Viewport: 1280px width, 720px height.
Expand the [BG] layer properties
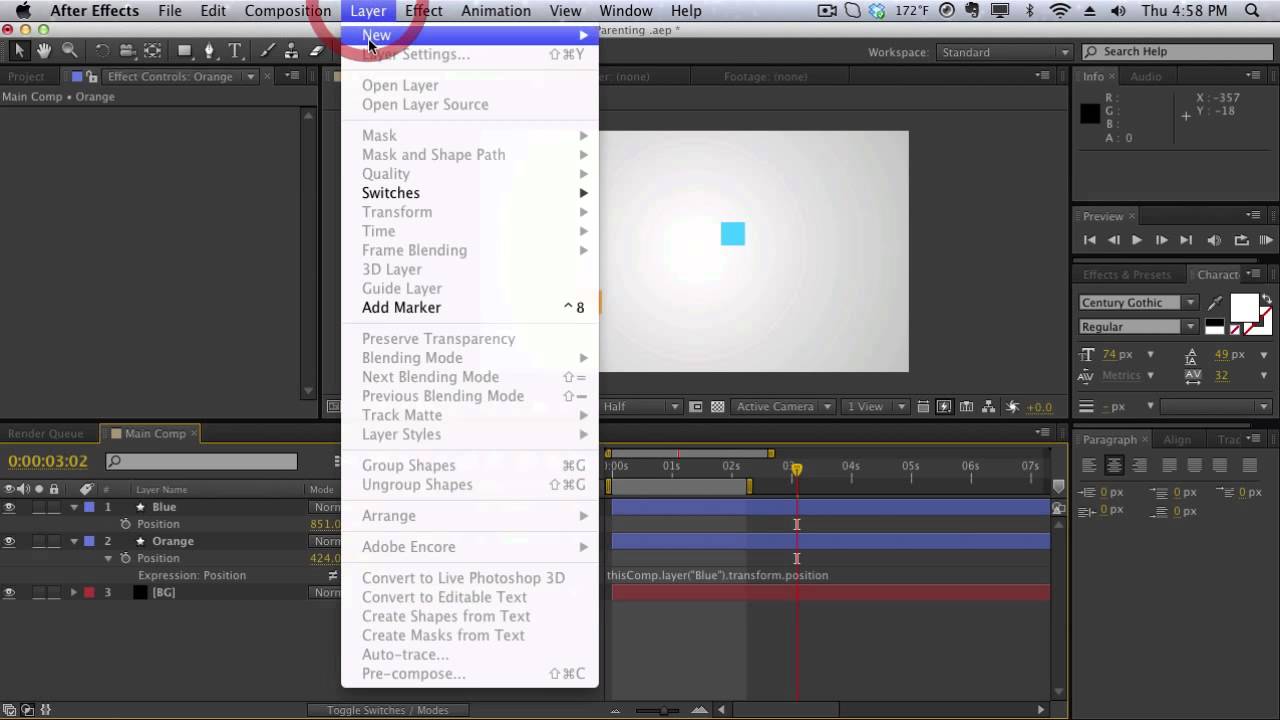(73, 592)
